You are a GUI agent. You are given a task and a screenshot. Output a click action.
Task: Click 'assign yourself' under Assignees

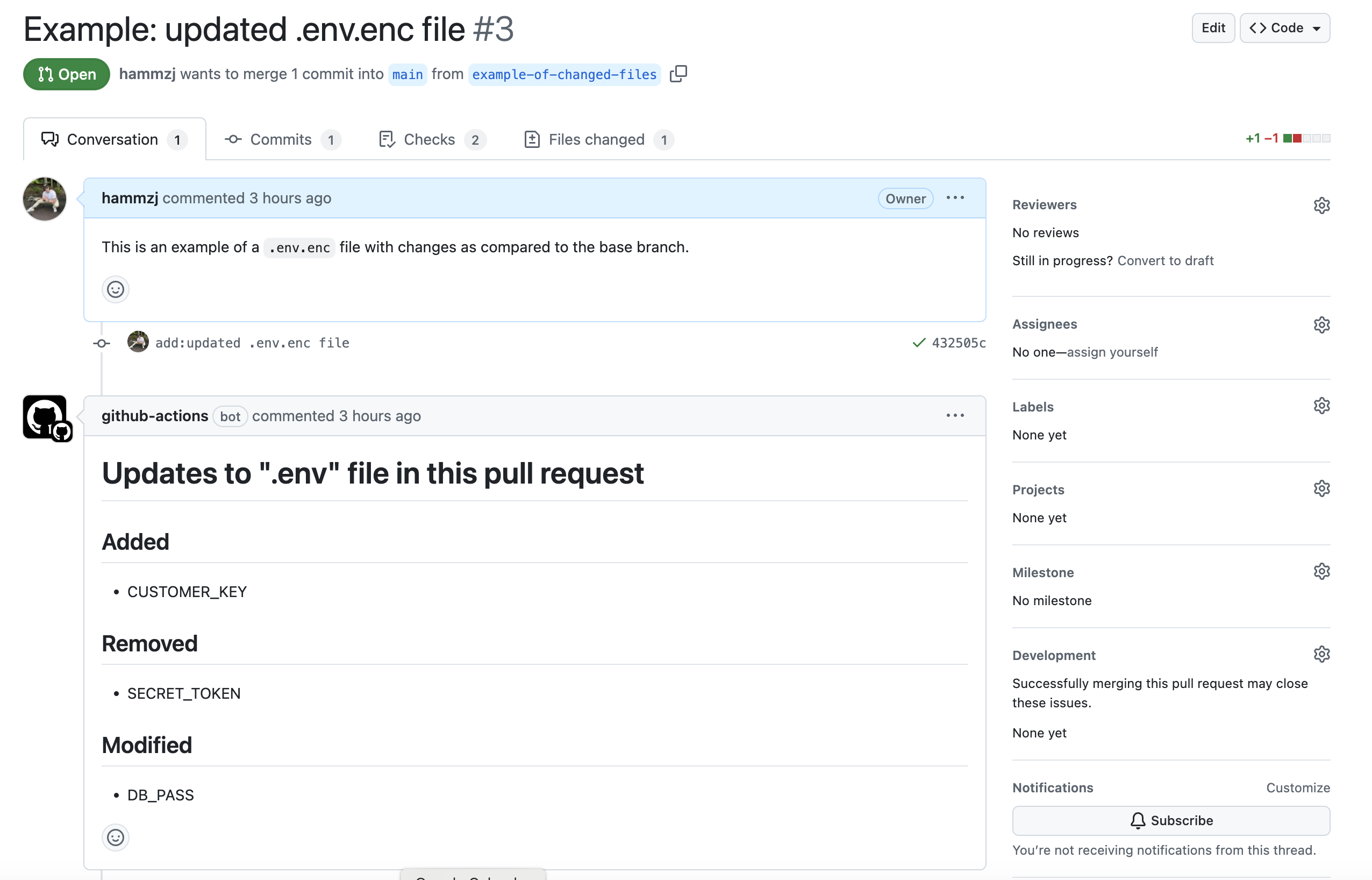(x=1112, y=352)
